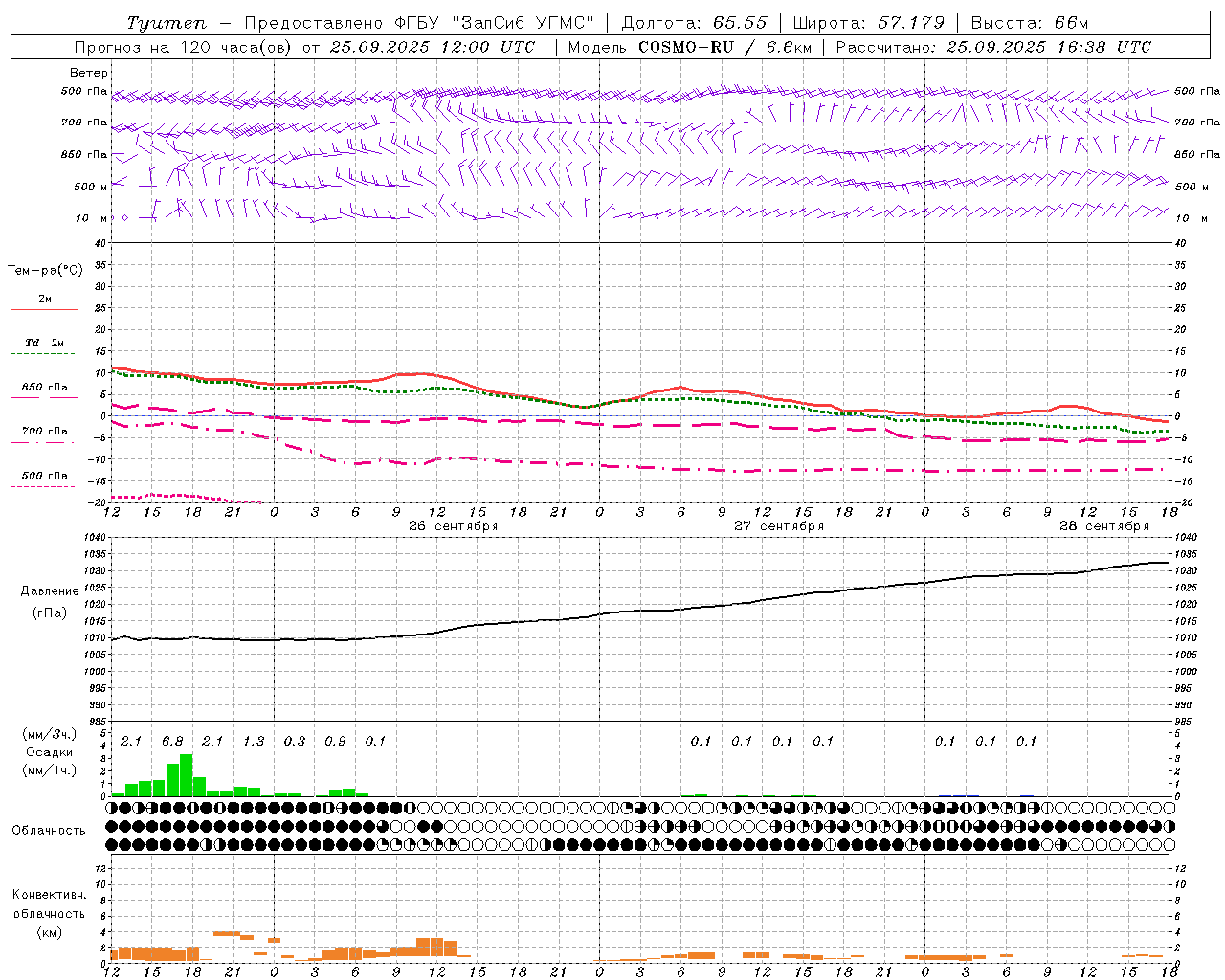Click the "0.9" precipitation value
The height and width of the screenshot is (980, 1225).
click(x=335, y=742)
